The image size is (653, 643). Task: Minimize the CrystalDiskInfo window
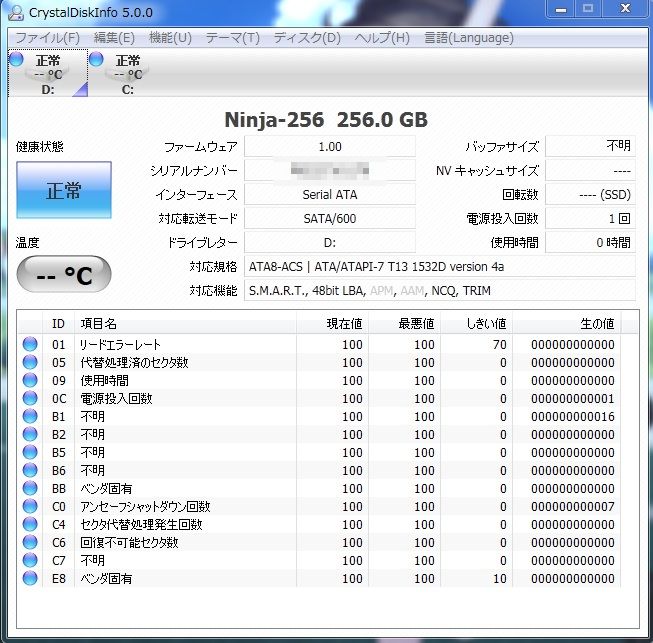pos(561,9)
